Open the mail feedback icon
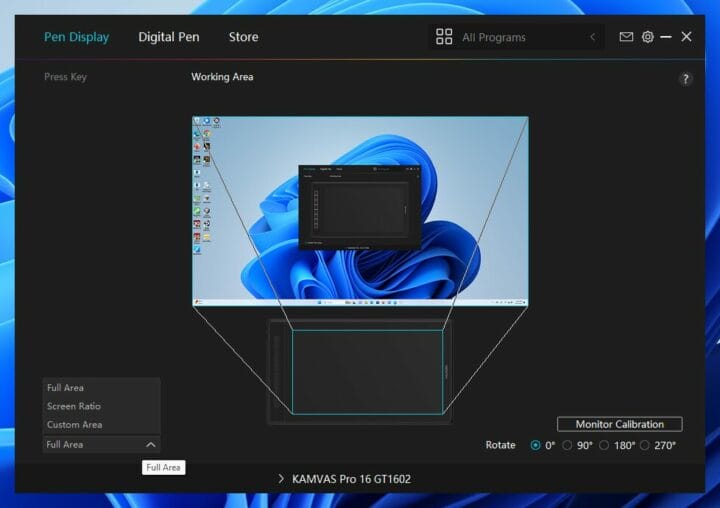 coord(626,37)
